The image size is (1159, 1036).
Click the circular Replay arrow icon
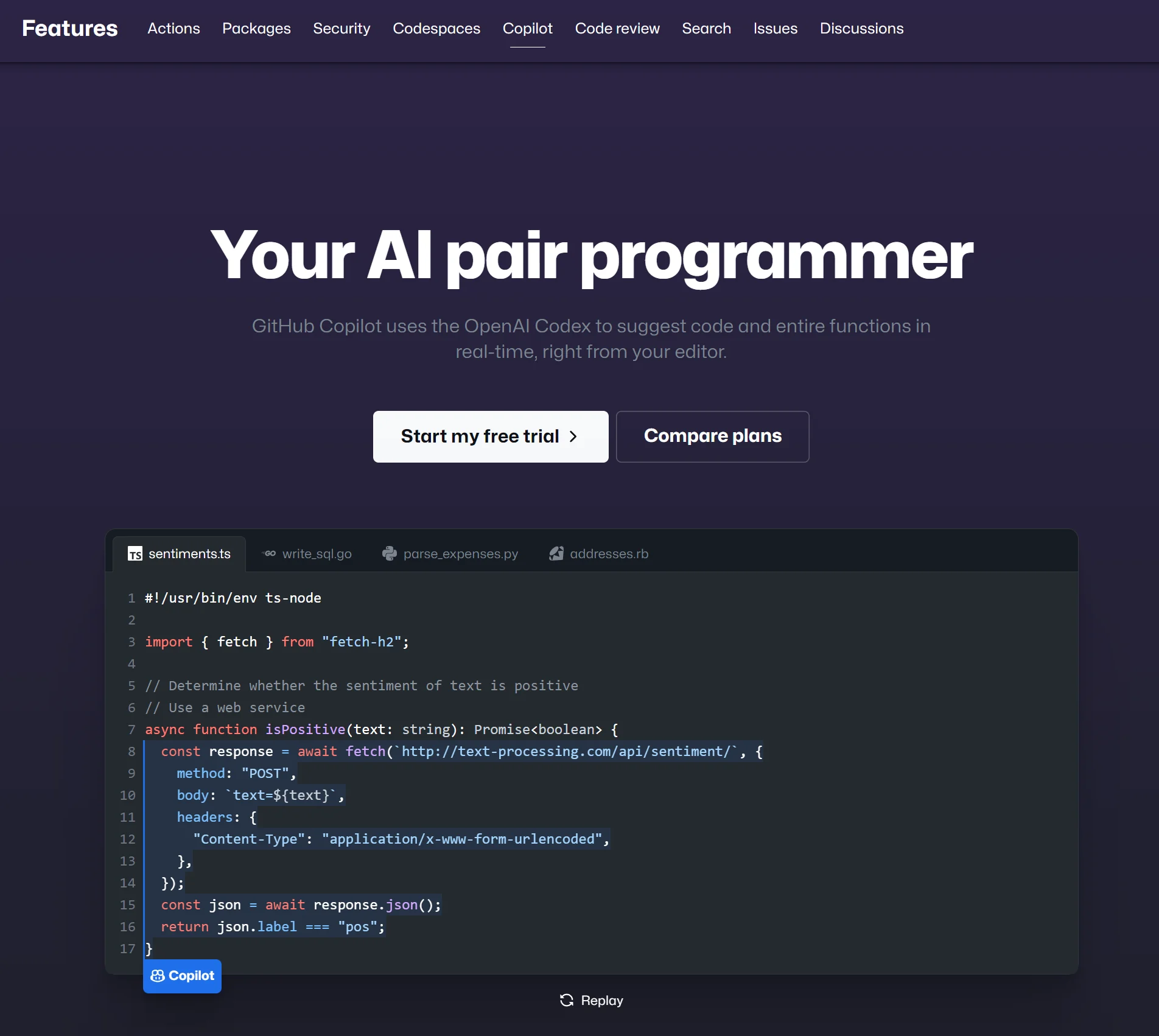click(x=566, y=1000)
